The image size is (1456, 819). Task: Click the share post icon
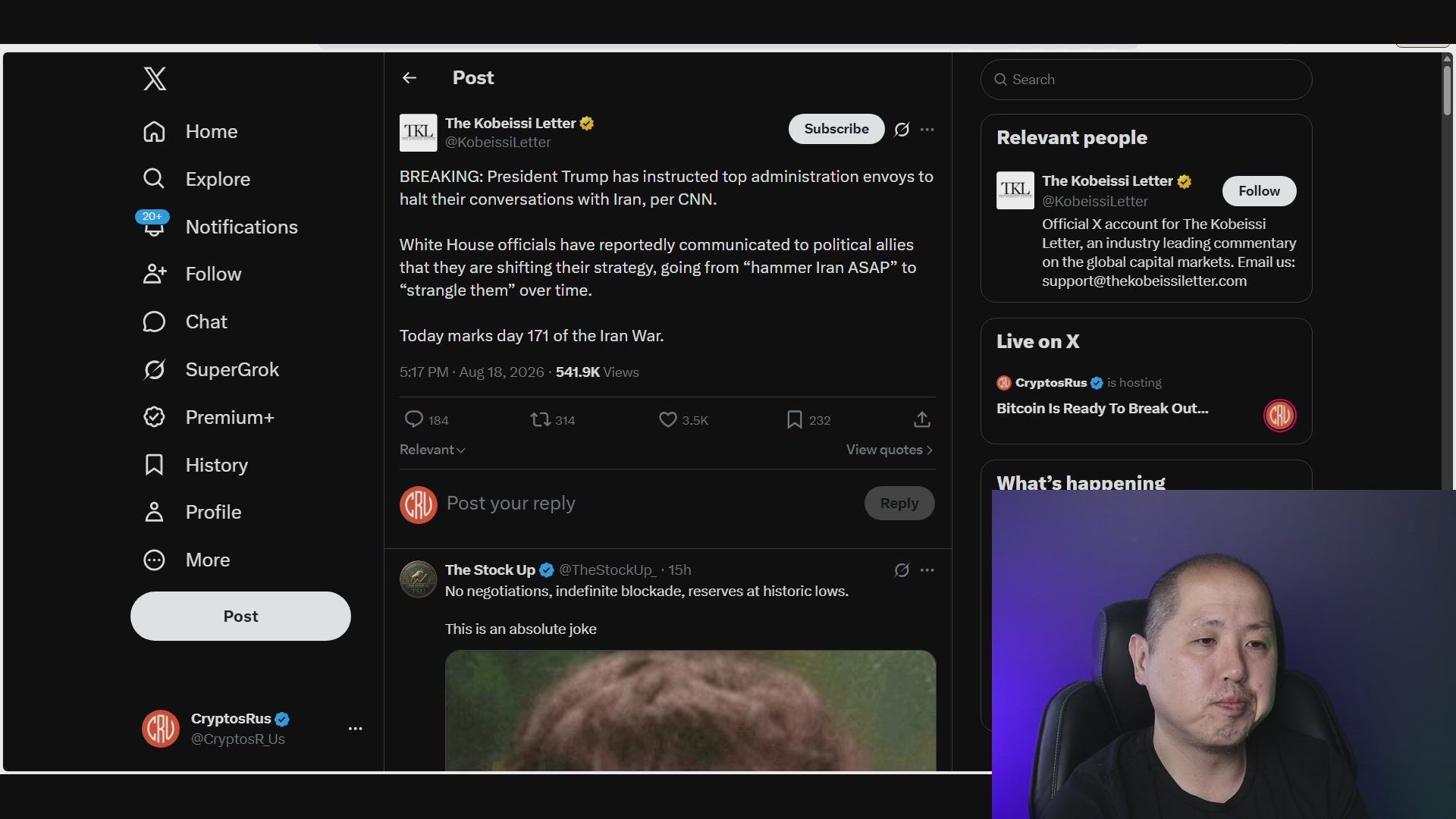[921, 419]
